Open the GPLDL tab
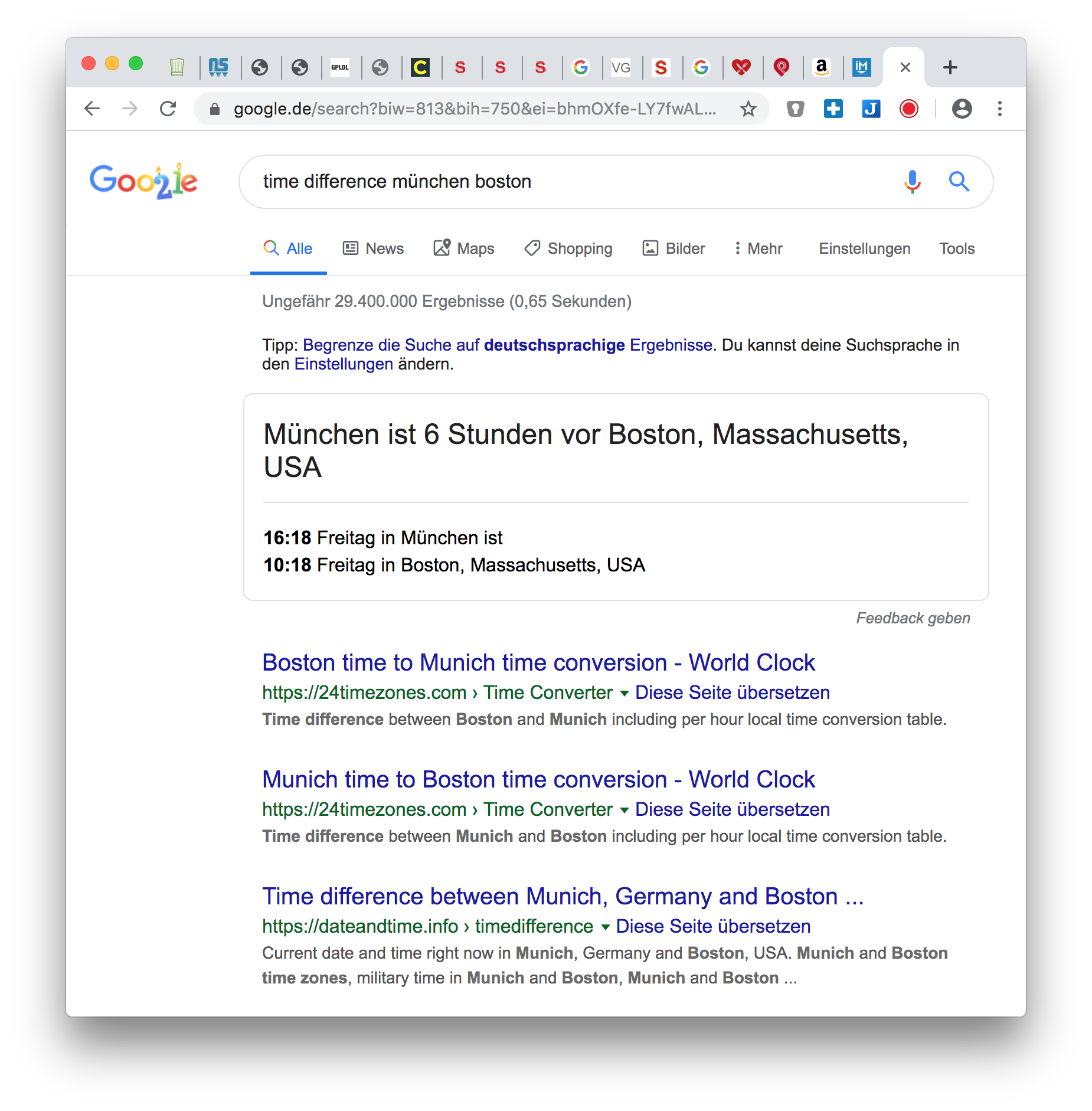 [x=340, y=67]
